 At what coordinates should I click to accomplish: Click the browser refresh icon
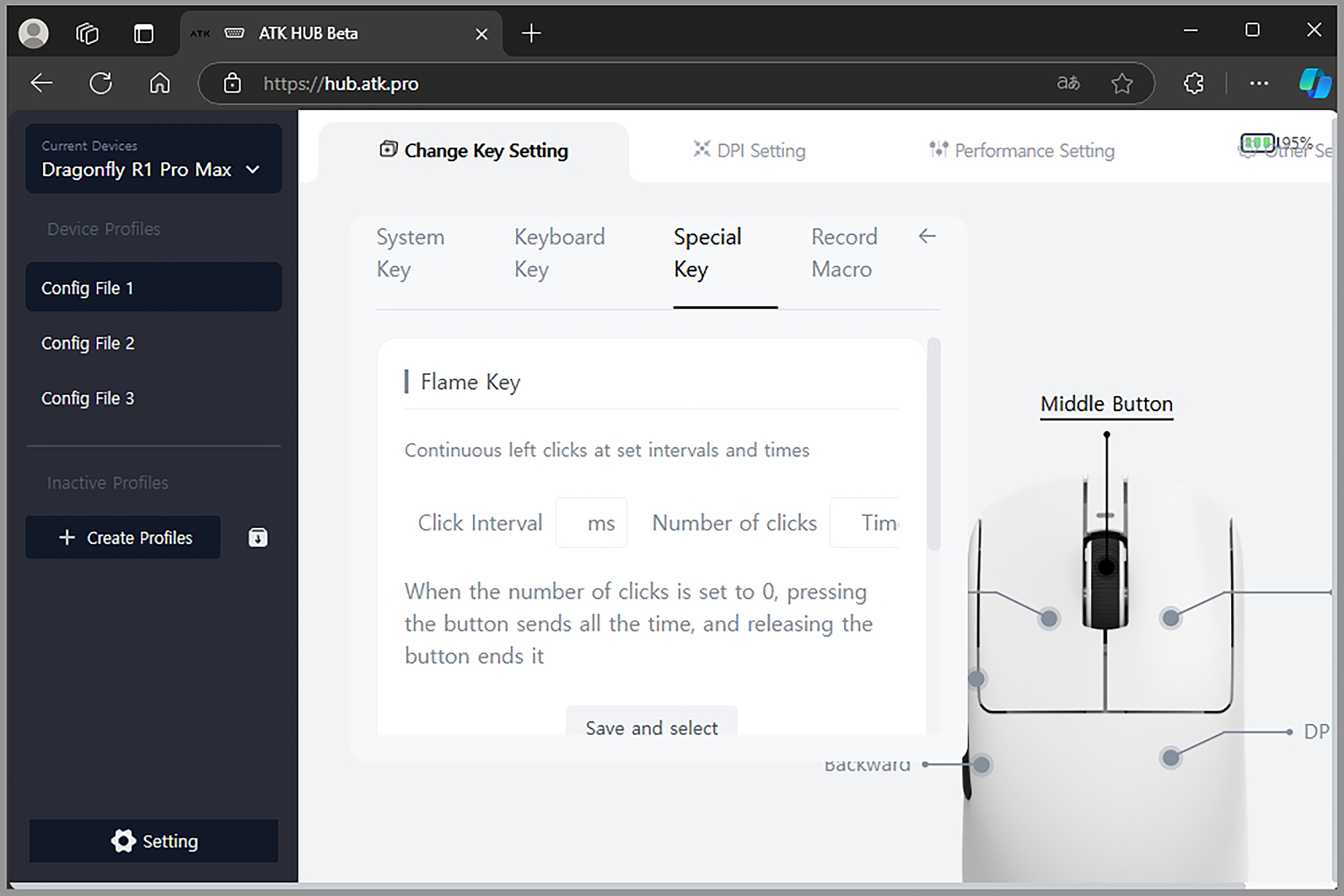(x=101, y=83)
